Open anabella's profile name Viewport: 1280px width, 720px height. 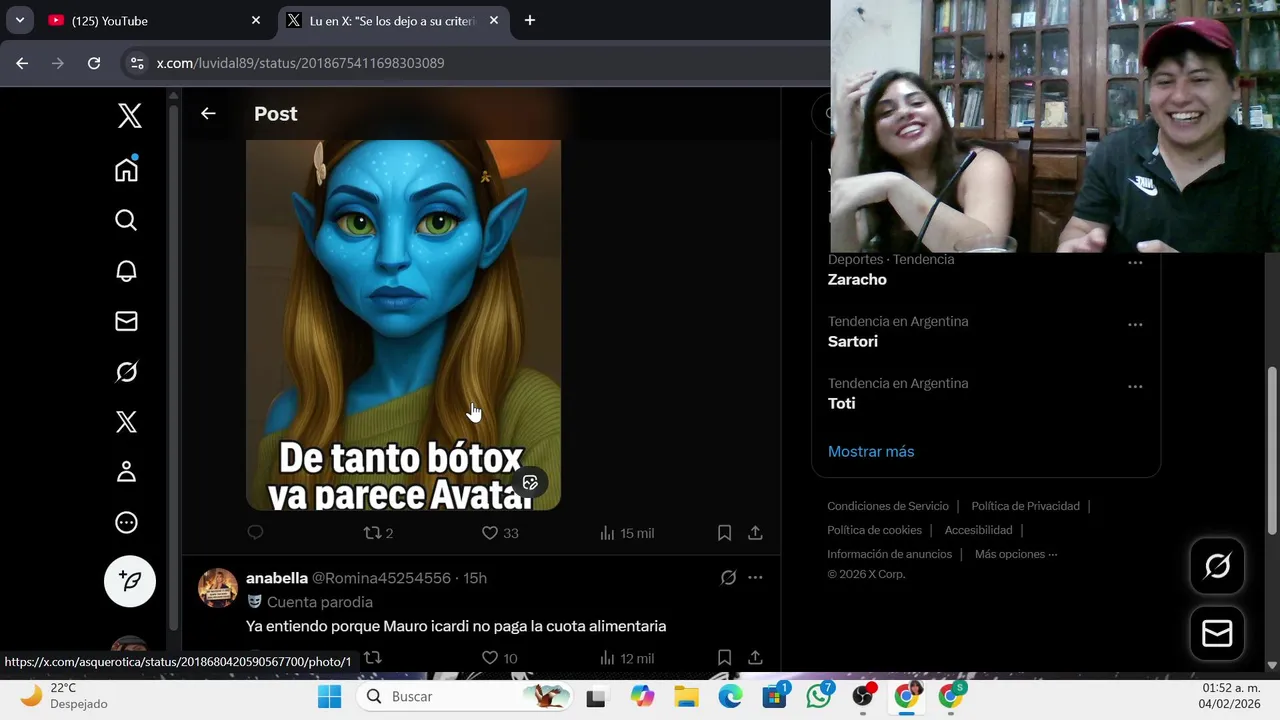(277, 578)
